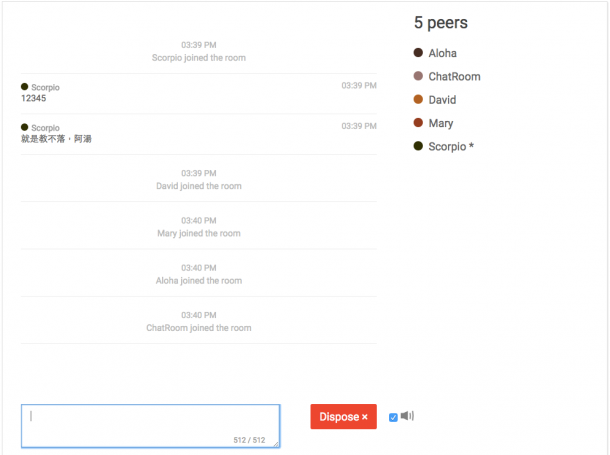Pick Mary in the peers list
The height and width of the screenshot is (455, 610).
(x=440, y=123)
